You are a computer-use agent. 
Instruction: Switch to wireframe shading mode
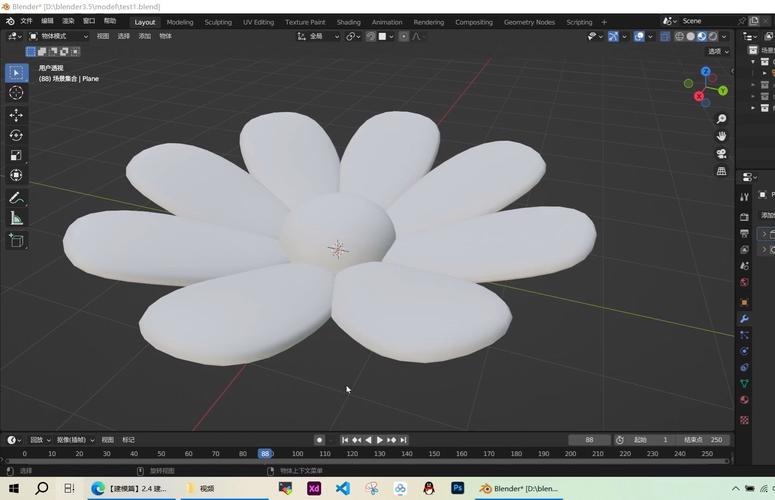[x=680, y=37]
